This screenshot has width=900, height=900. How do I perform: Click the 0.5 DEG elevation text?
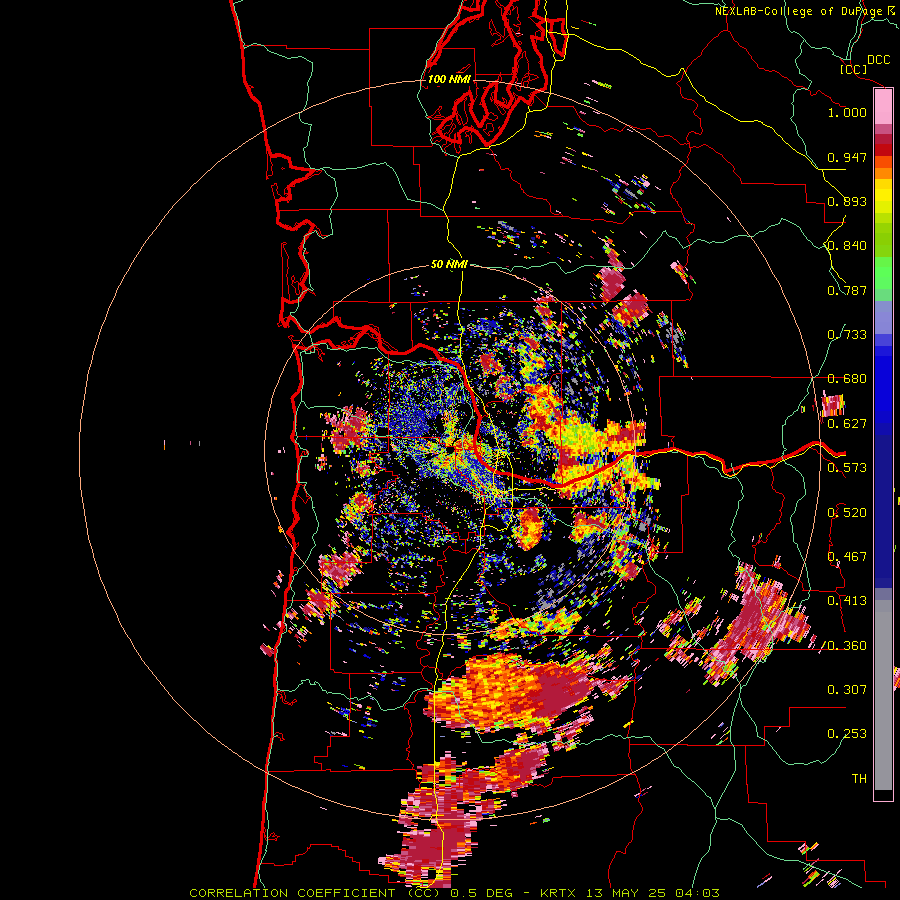pyautogui.click(x=482, y=893)
